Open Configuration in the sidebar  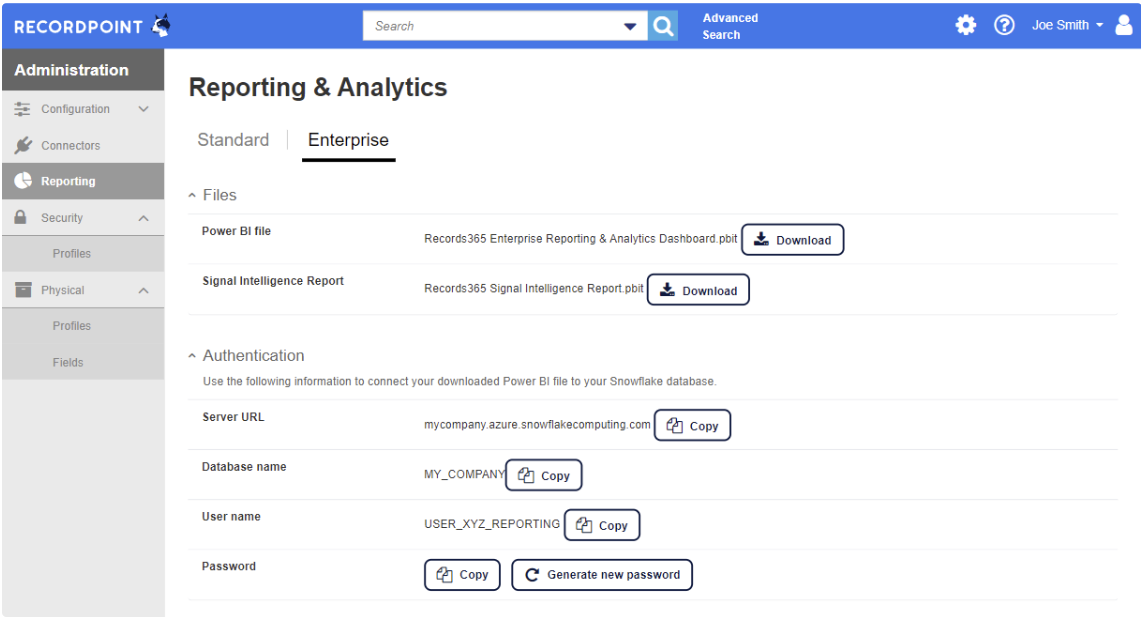click(x=83, y=109)
